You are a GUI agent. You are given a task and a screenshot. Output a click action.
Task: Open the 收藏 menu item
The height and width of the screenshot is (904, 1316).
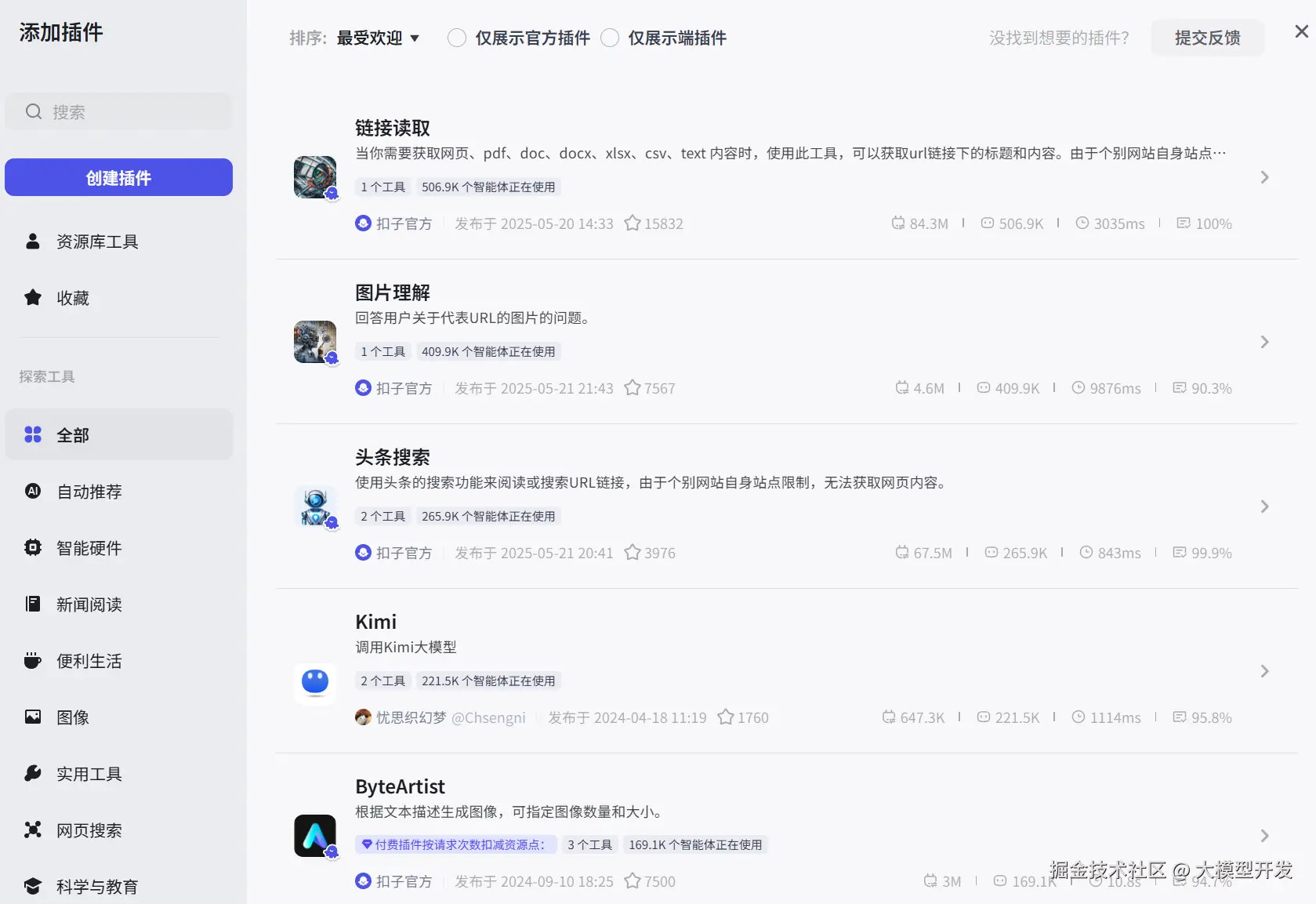click(118, 298)
